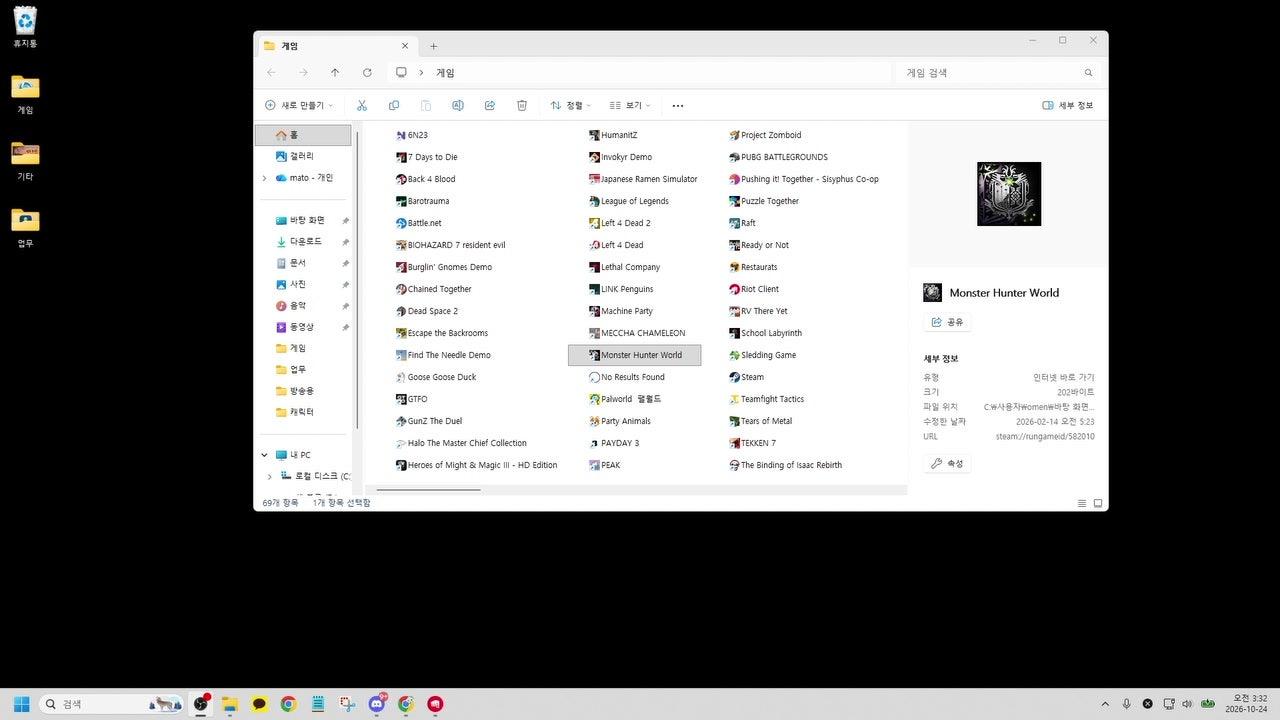The image size is (1280, 720).
Task: Open Discord from the taskbar
Action: [x=376, y=704]
